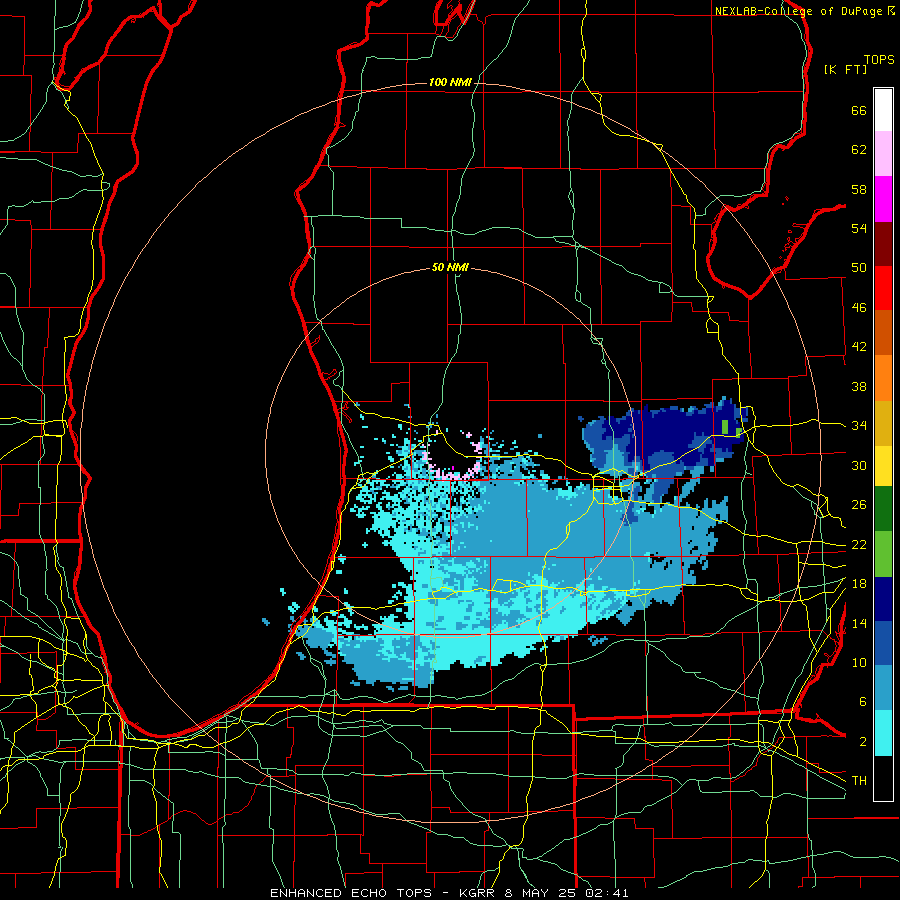Click the legend value 18
Screen dimensions: 900x900
click(x=859, y=584)
